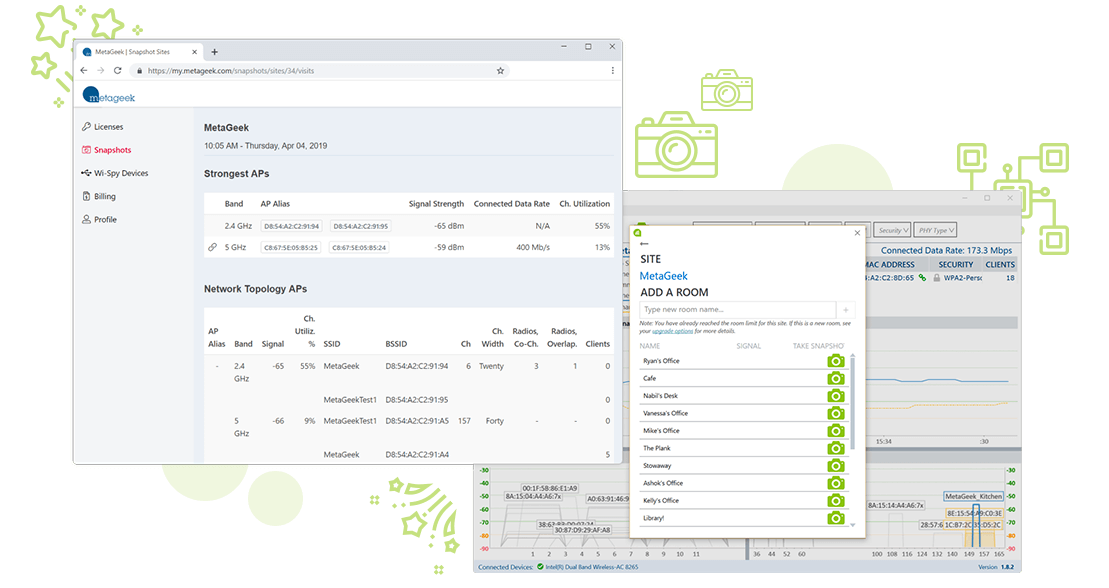Click the Connected Data Rate column header
The height and width of the screenshot is (588, 1109).
[511, 204]
